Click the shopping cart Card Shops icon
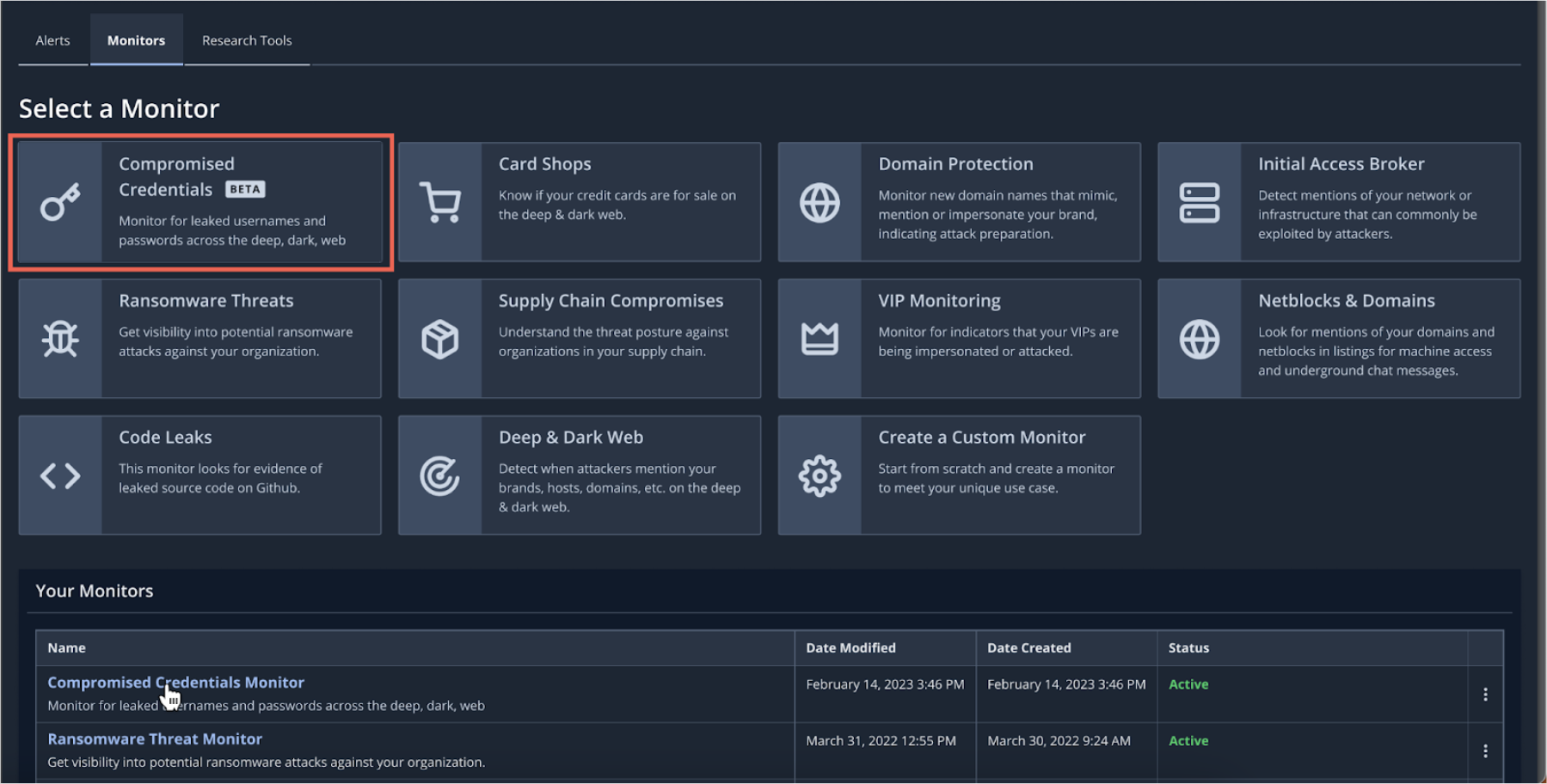 [x=440, y=203]
